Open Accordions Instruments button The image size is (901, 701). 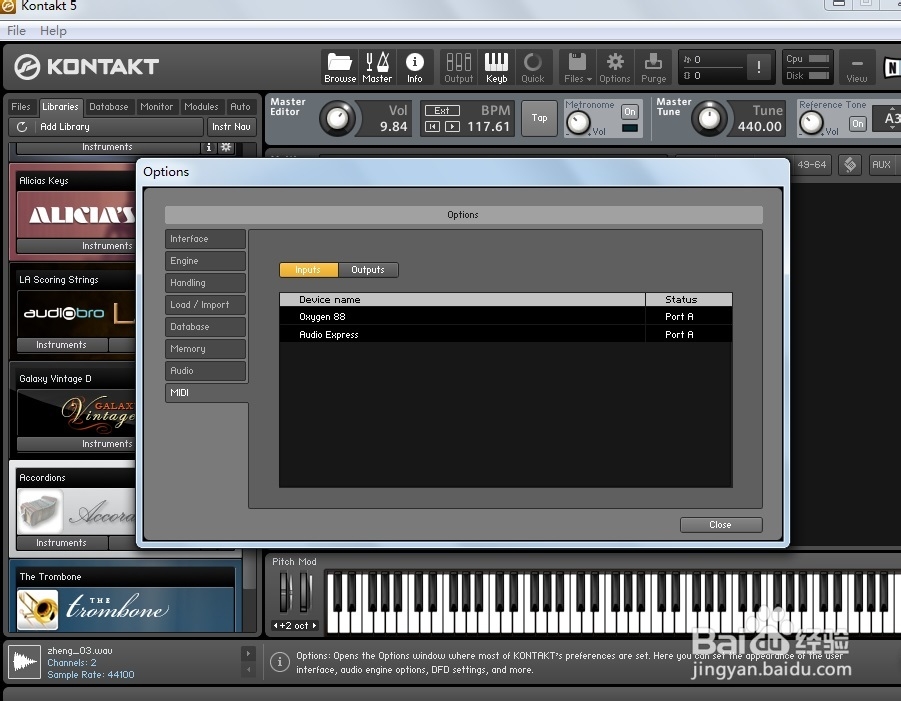click(61, 542)
